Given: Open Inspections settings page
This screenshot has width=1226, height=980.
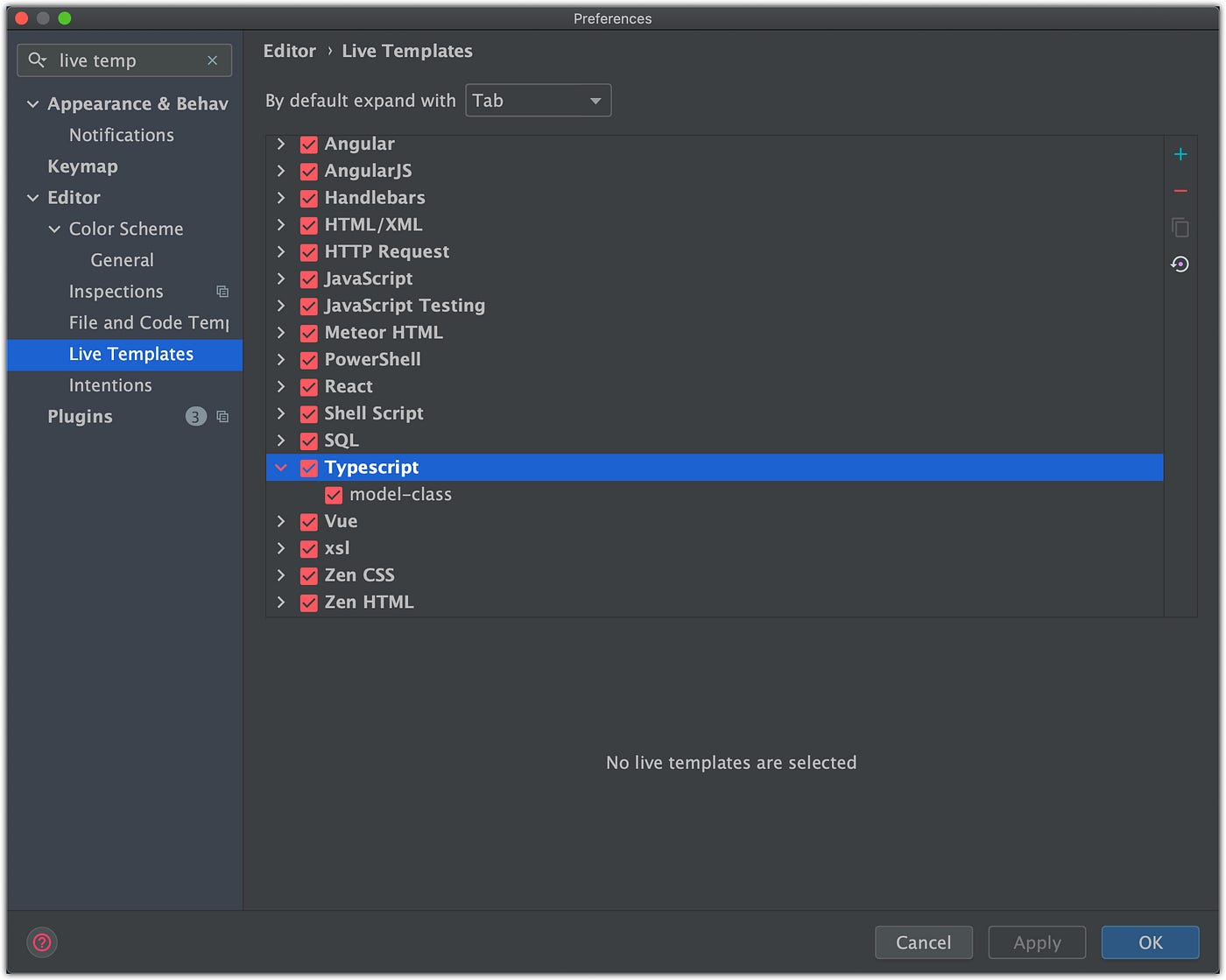Looking at the screenshot, I should pyautogui.click(x=116, y=292).
